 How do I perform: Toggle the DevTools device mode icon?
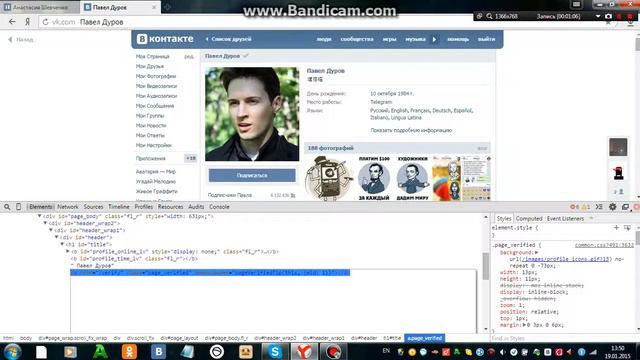pos(18,207)
